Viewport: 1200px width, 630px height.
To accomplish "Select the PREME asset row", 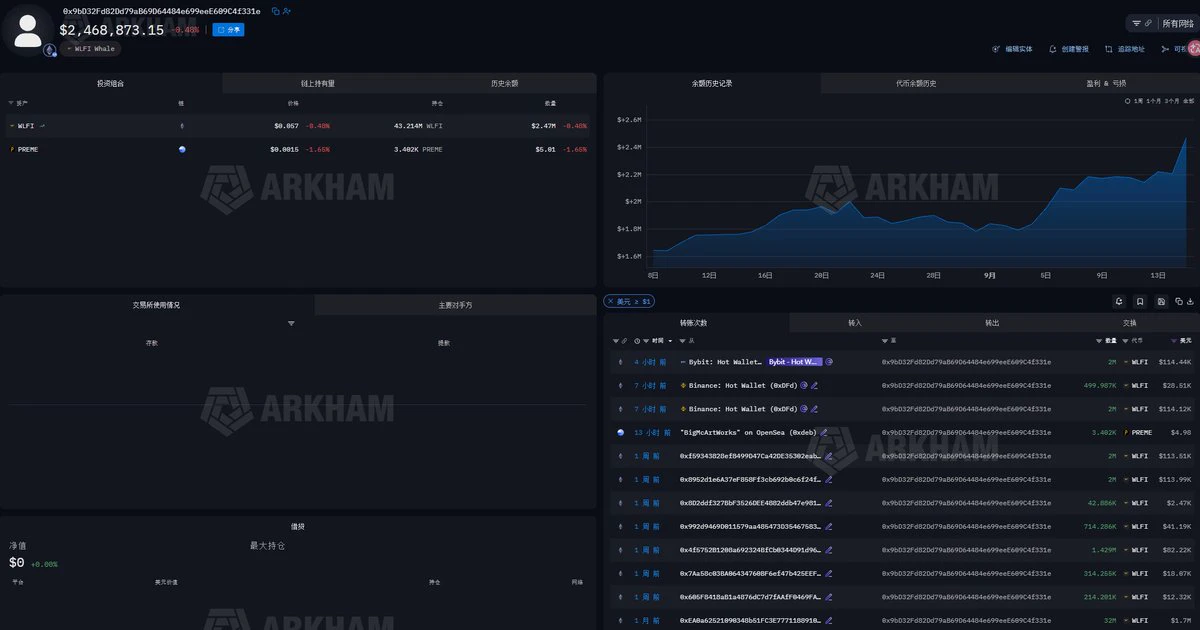I will 298,149.
